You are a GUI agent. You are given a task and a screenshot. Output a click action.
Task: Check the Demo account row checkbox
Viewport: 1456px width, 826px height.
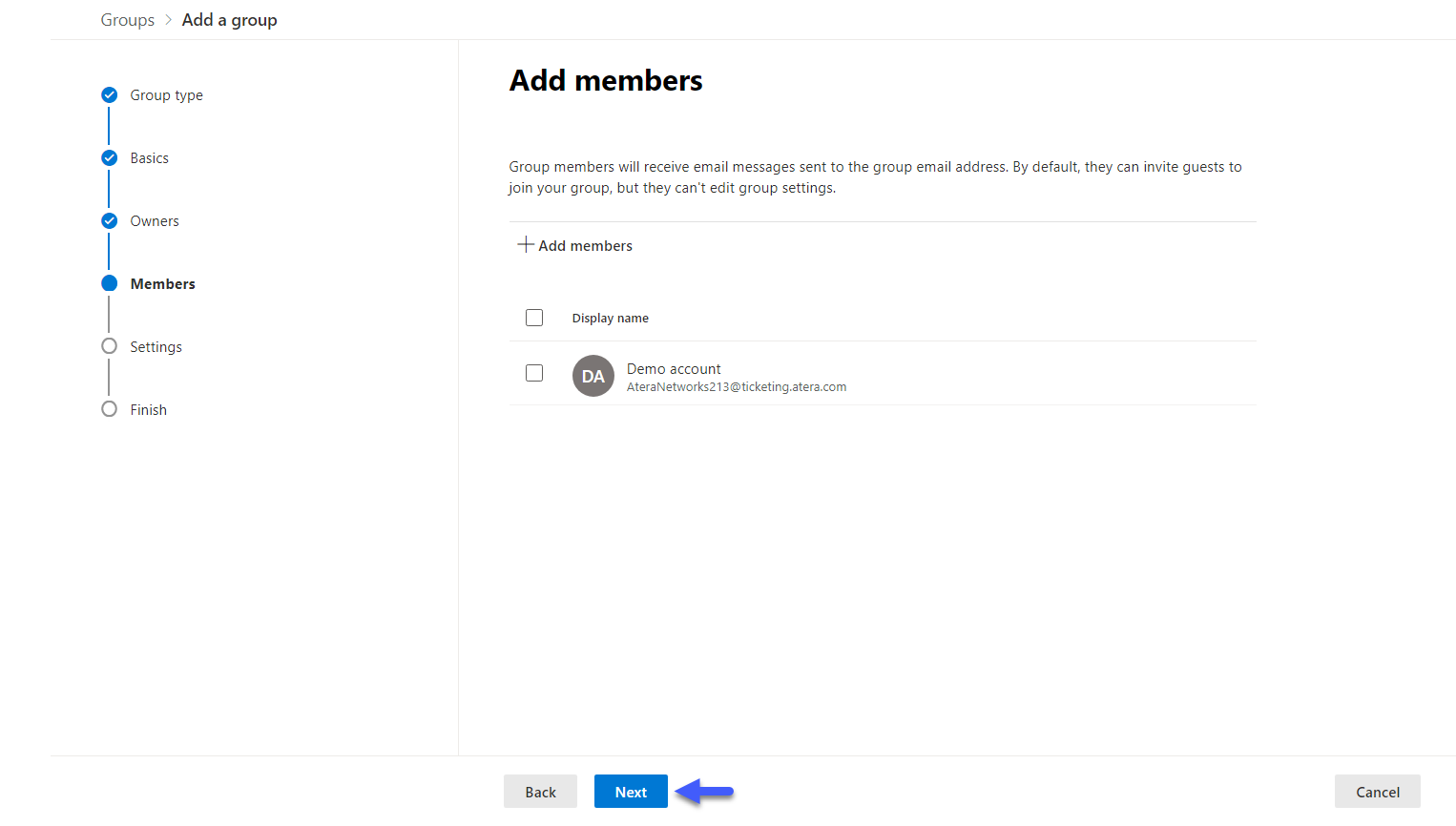534,373
